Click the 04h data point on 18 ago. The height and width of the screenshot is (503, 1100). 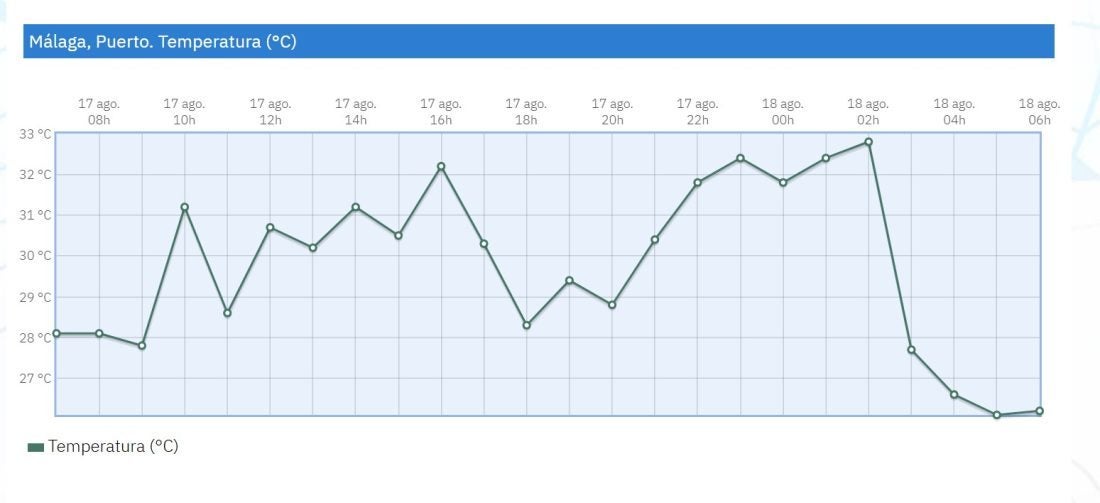tap(954, 394)
